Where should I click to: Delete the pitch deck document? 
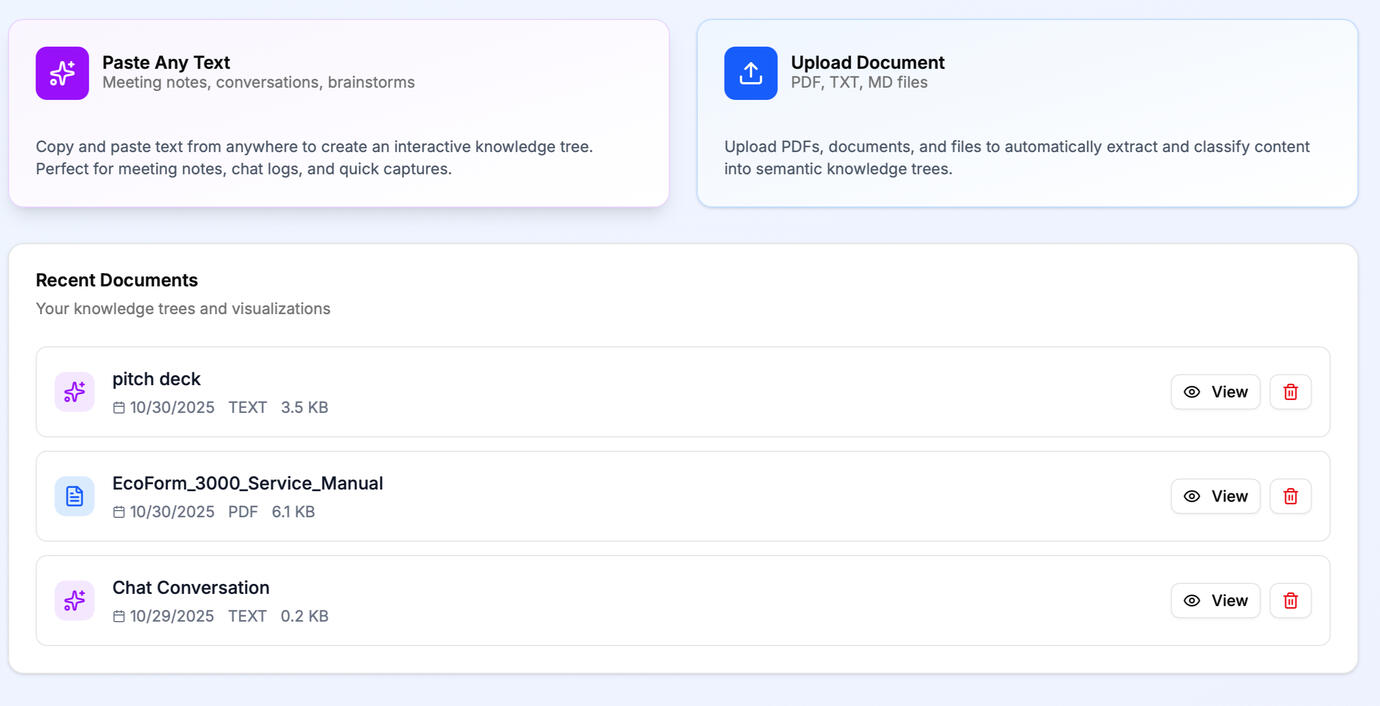[x=1290, y=392]
